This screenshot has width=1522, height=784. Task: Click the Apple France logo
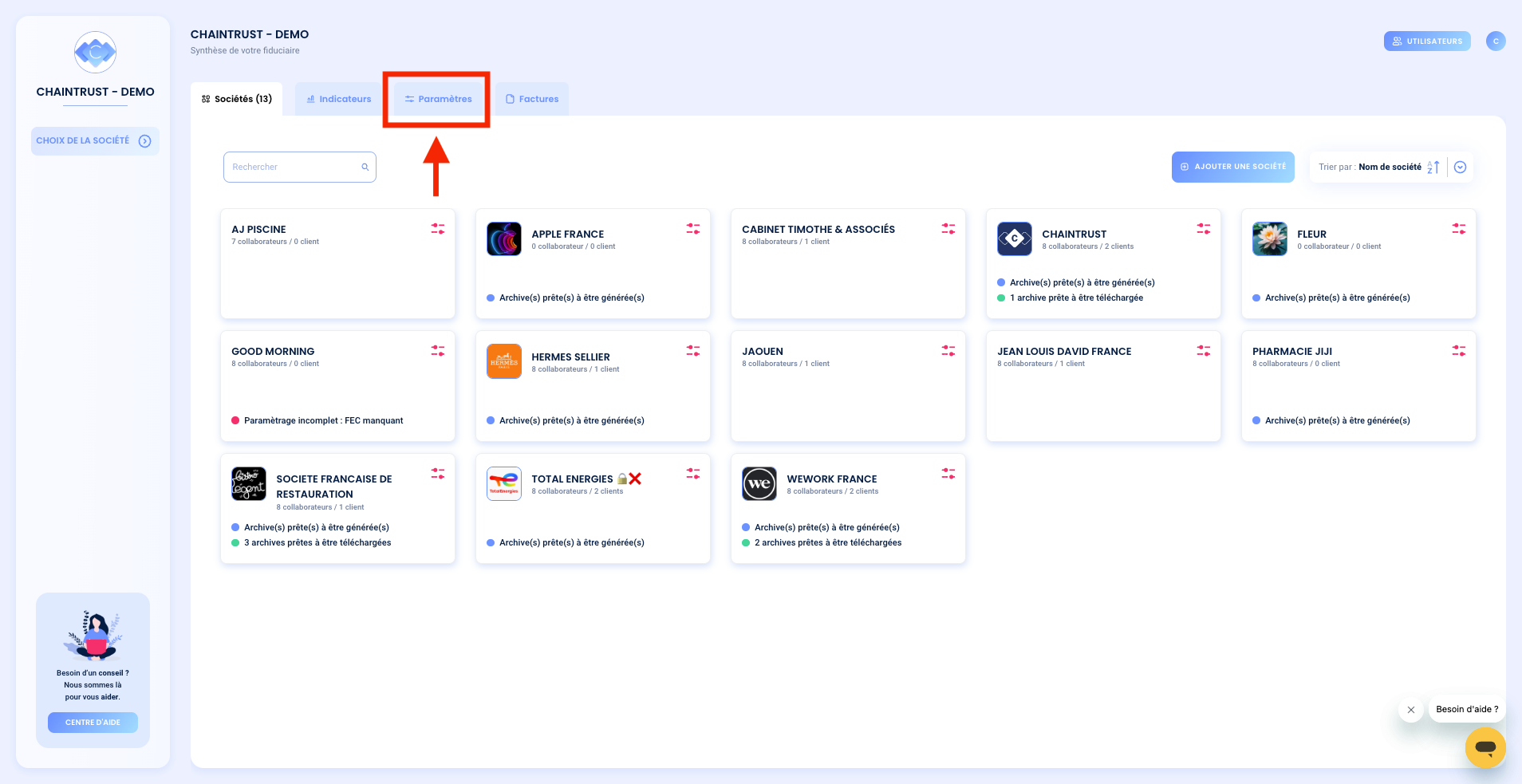[x=504, y=239]
